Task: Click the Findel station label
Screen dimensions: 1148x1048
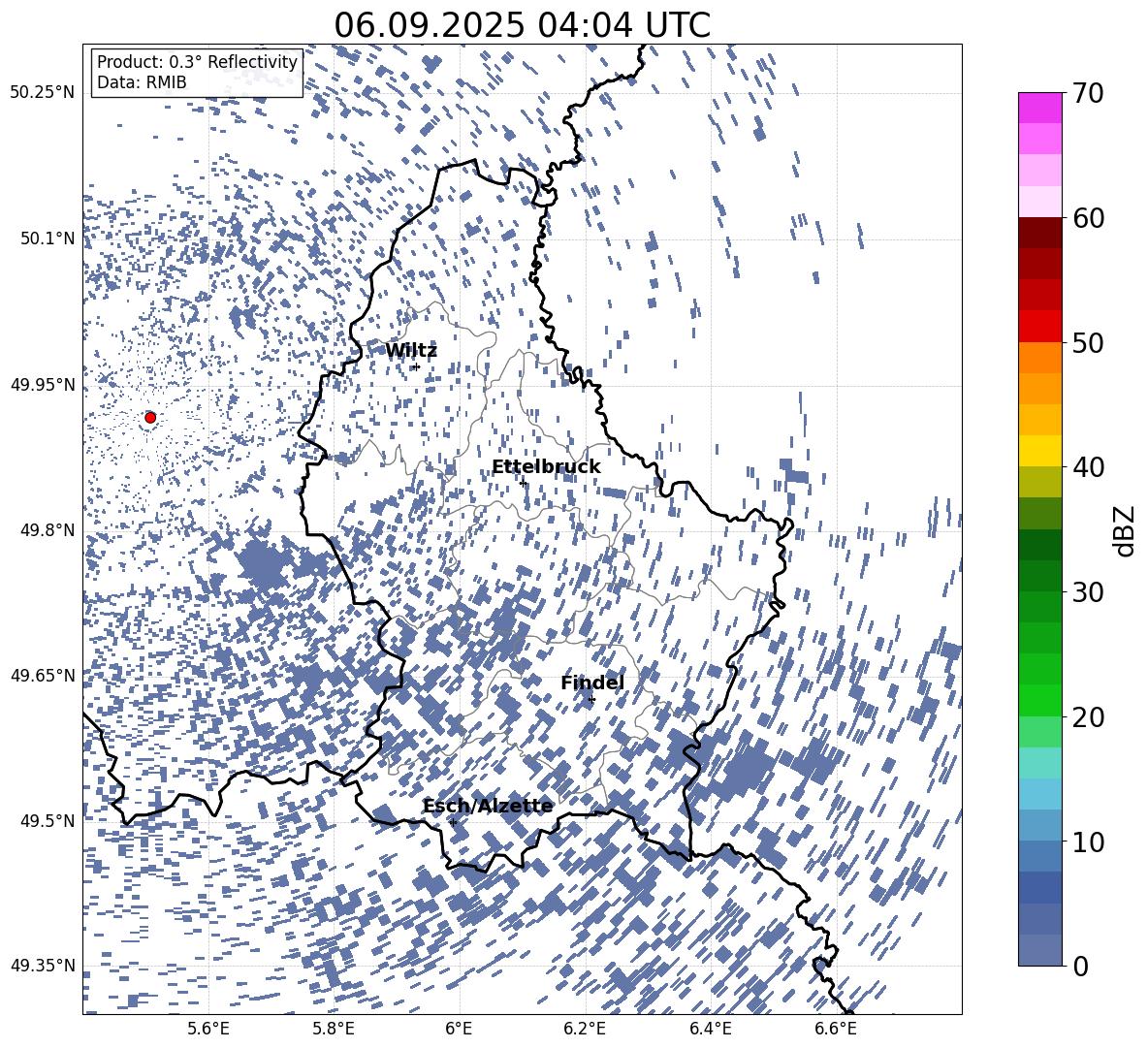Action: [x=592, y=683]
